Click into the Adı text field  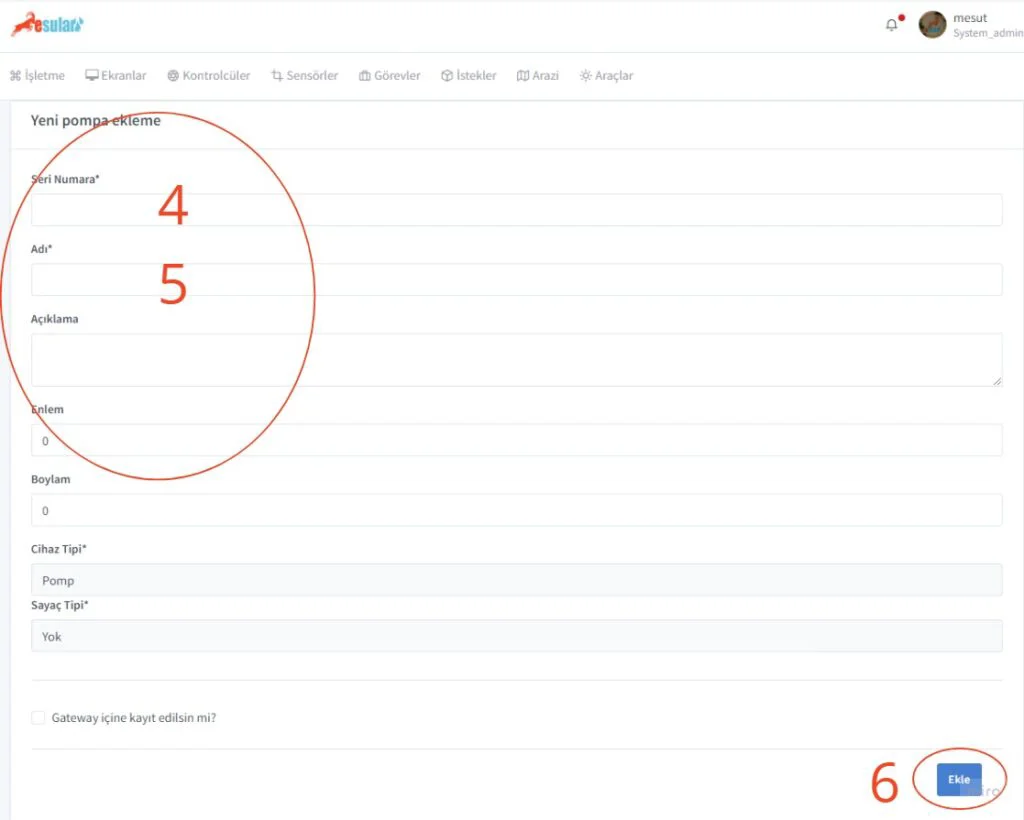click(x=516, y=280)
